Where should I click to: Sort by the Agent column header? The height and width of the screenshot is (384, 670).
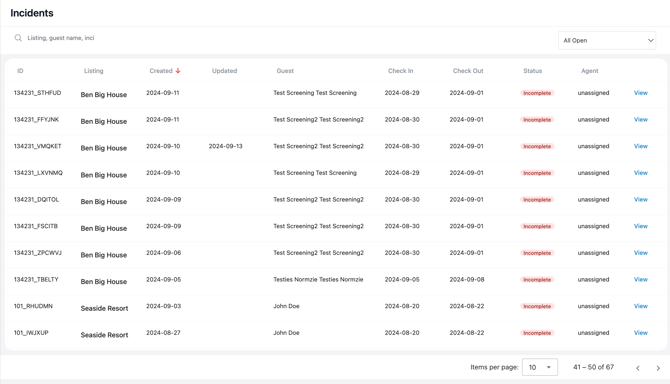point(590,71)
